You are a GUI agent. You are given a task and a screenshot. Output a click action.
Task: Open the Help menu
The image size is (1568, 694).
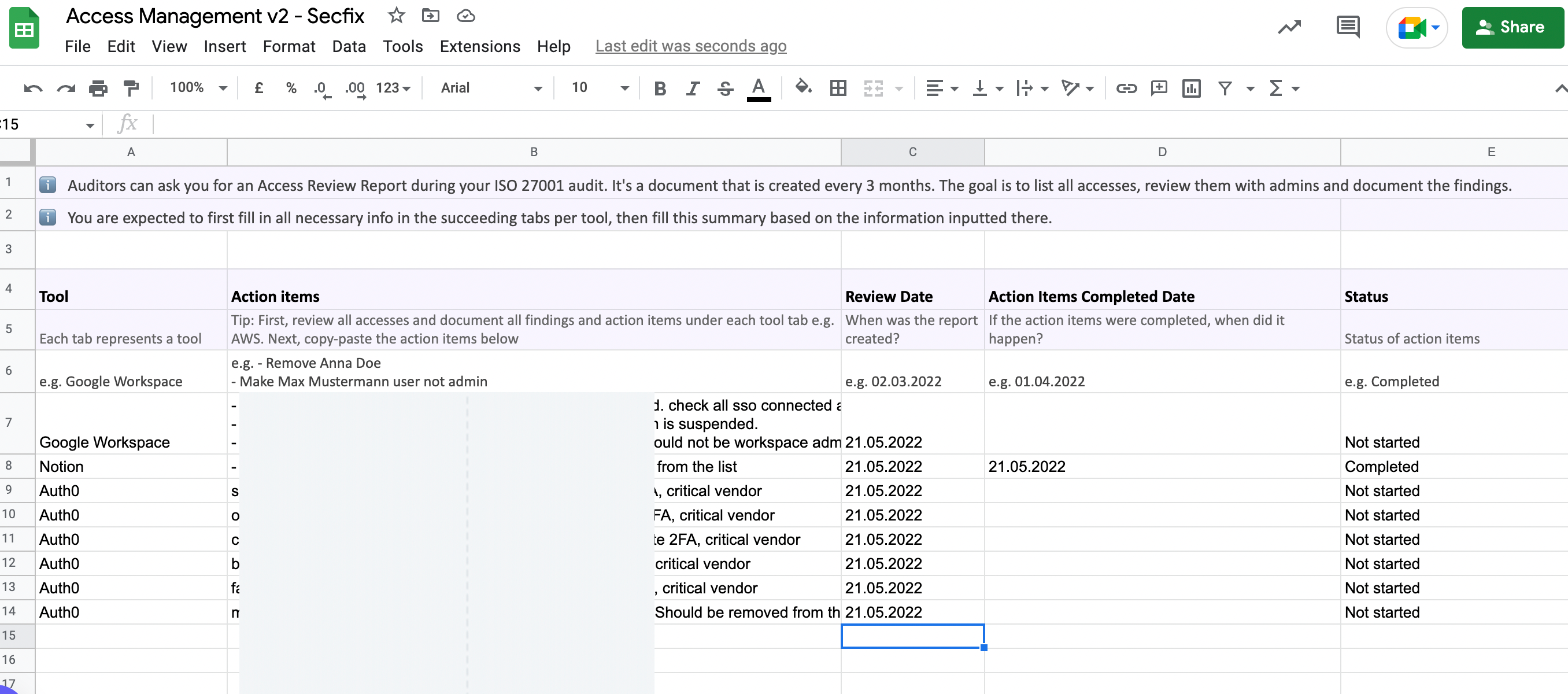(553, 46)
